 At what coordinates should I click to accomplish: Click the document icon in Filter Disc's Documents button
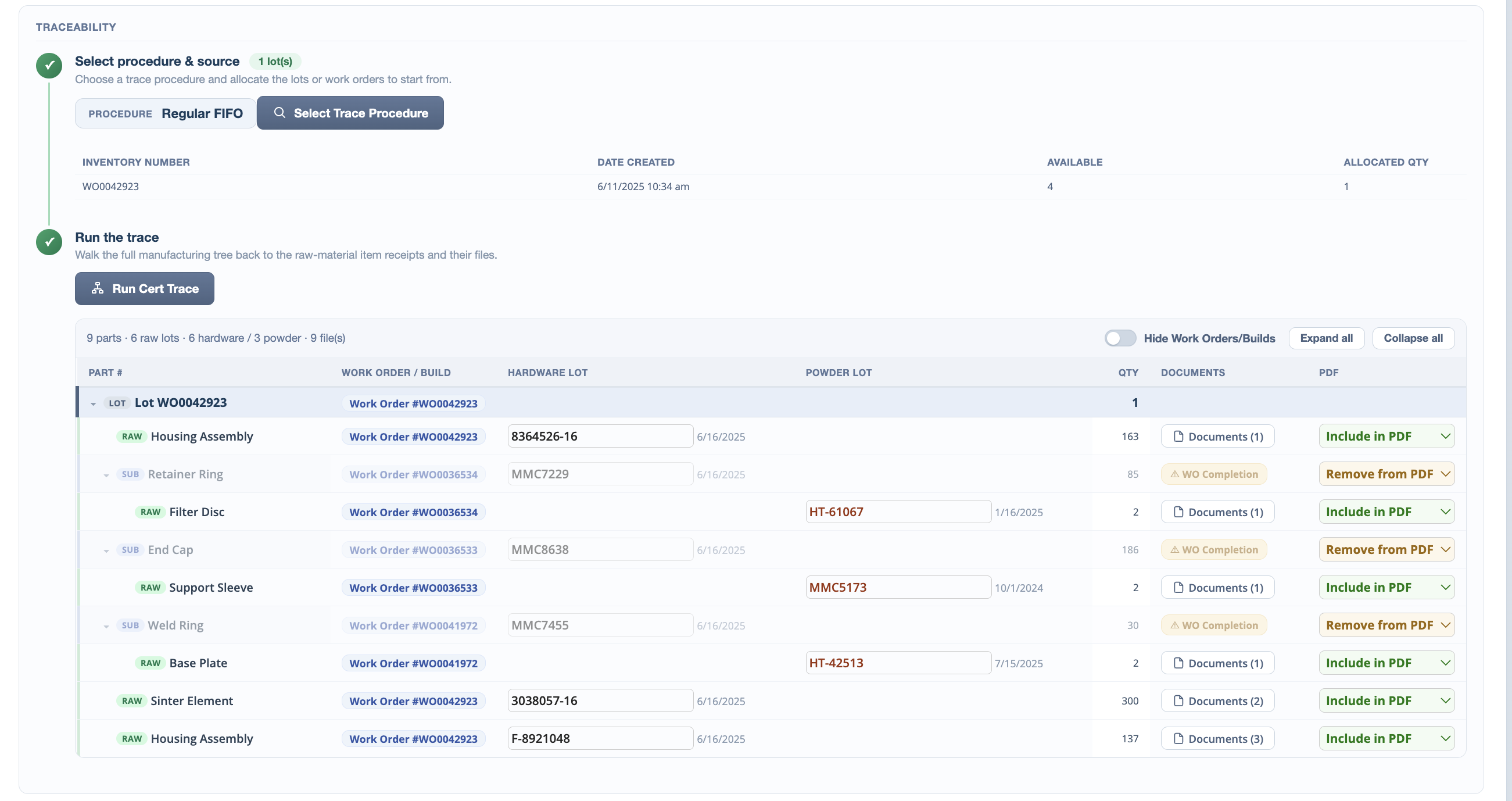point(1177,512)
